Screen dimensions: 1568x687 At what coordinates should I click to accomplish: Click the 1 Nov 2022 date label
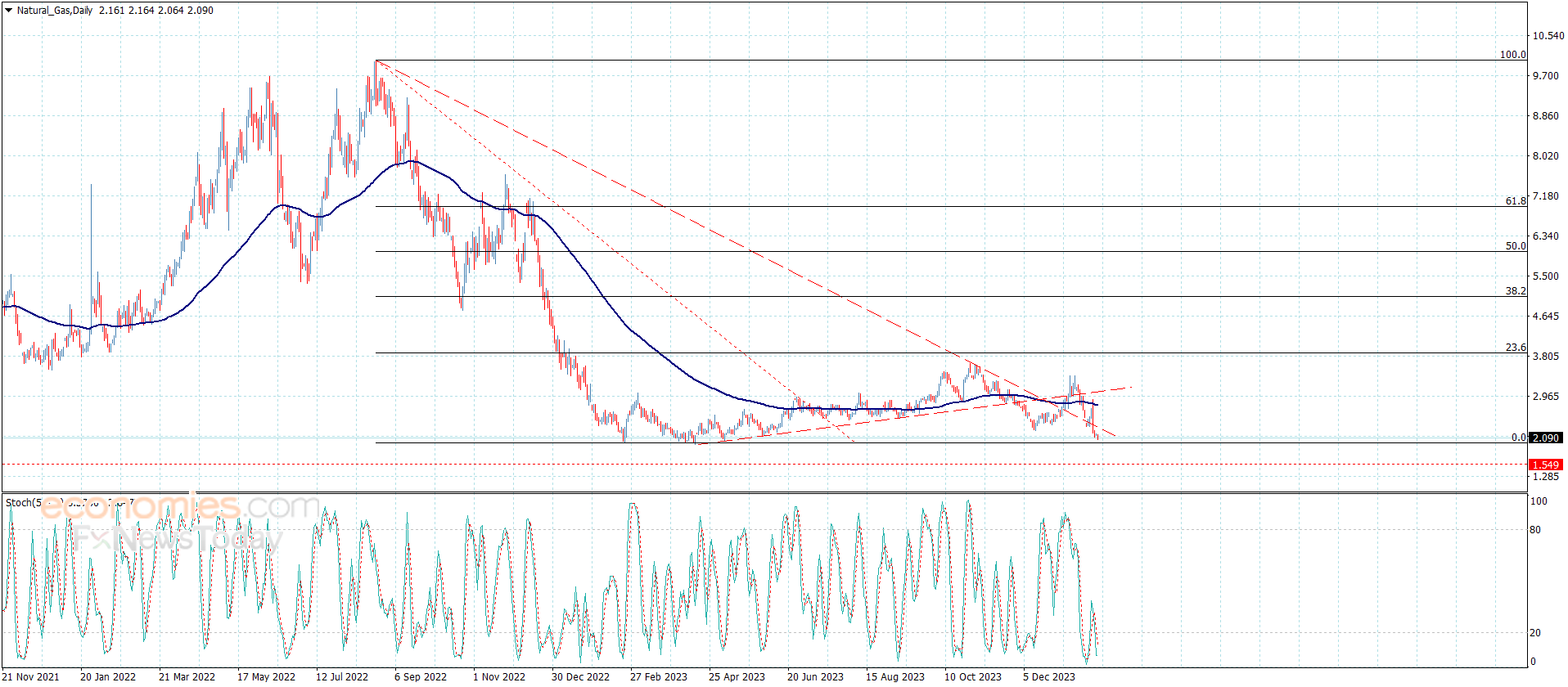pyautogui.click(x=499, y=676)
